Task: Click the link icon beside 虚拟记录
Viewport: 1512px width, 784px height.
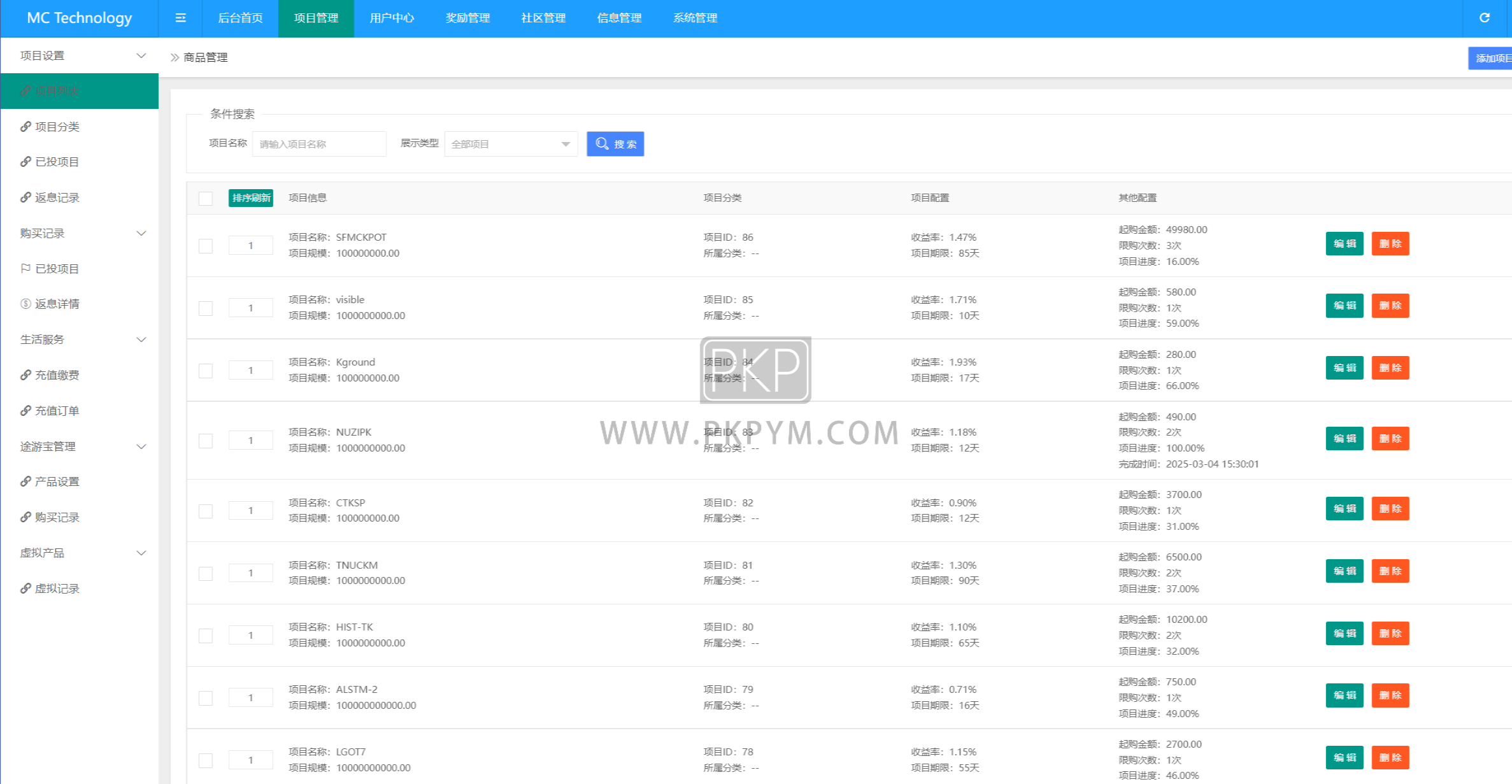Action: pyautogui.click(x=25, y=588)
